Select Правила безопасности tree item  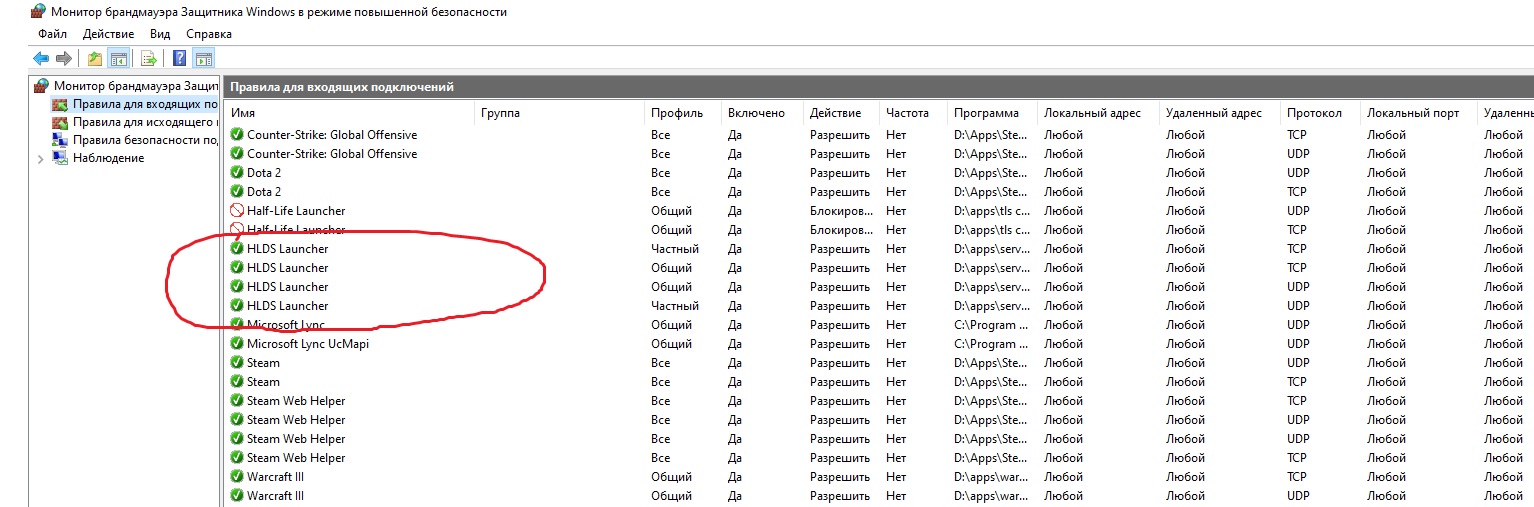145,140
